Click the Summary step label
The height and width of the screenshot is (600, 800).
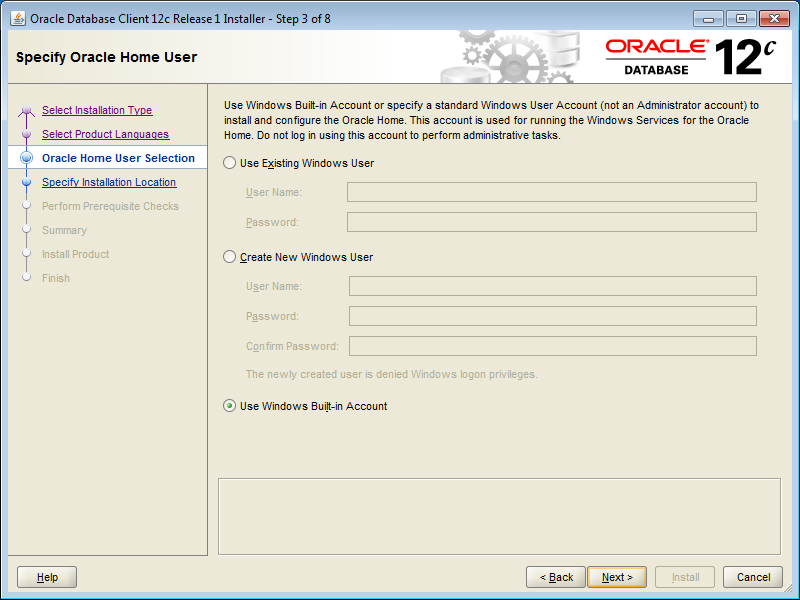point(64,230)
